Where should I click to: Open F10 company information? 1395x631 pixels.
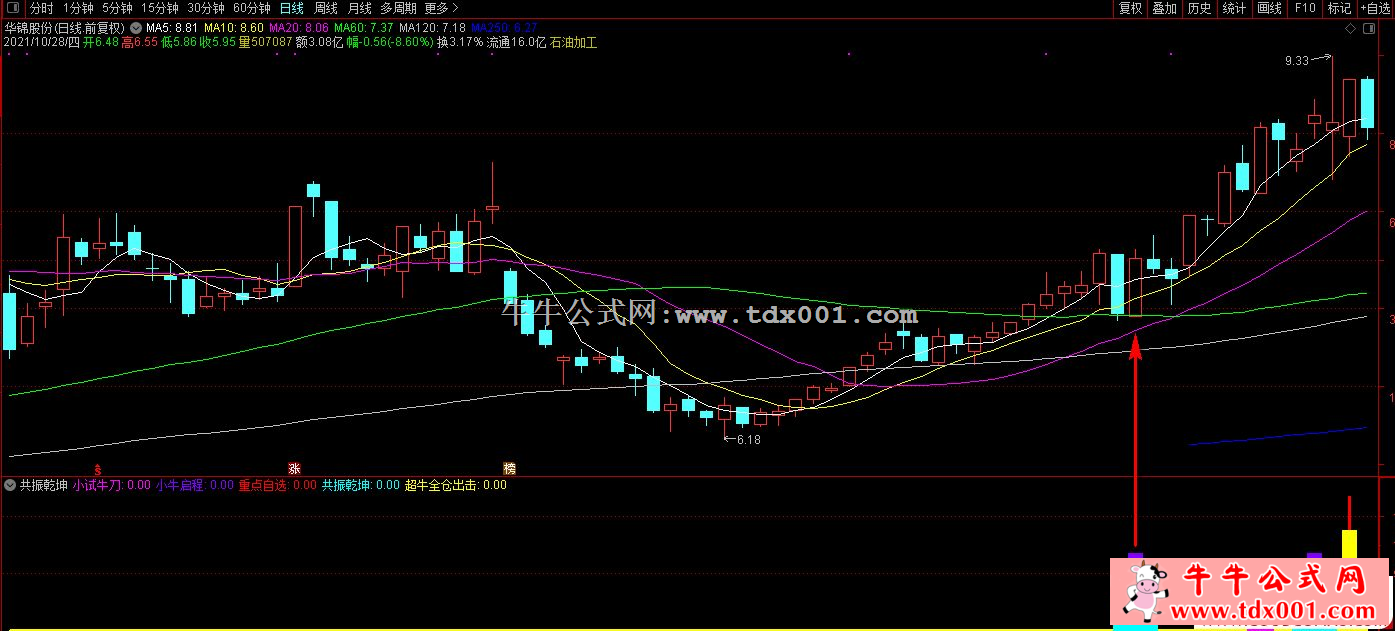point(1304,8)
